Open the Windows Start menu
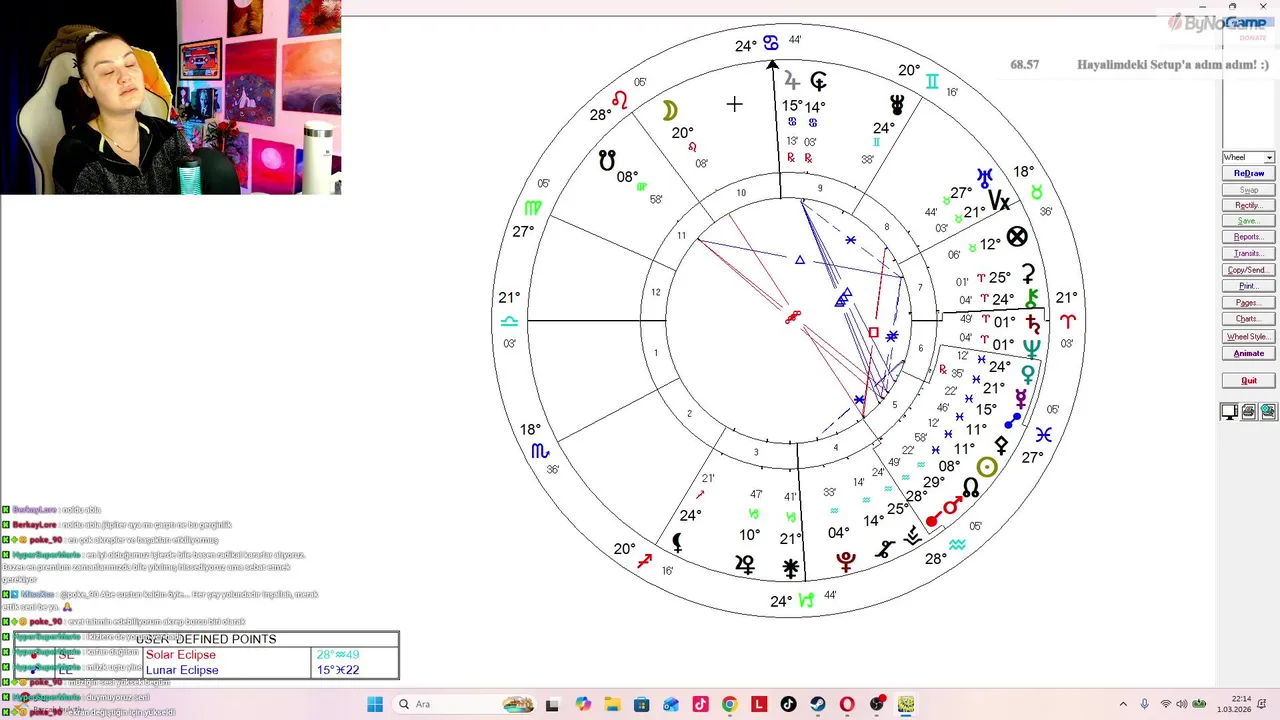The image size is (1280, 720). pos(375,704)
